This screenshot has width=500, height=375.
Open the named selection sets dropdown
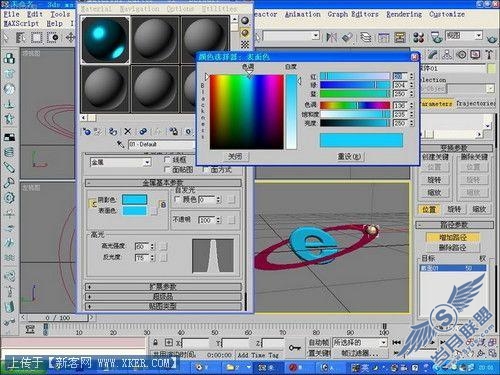(x=291, y=35)
